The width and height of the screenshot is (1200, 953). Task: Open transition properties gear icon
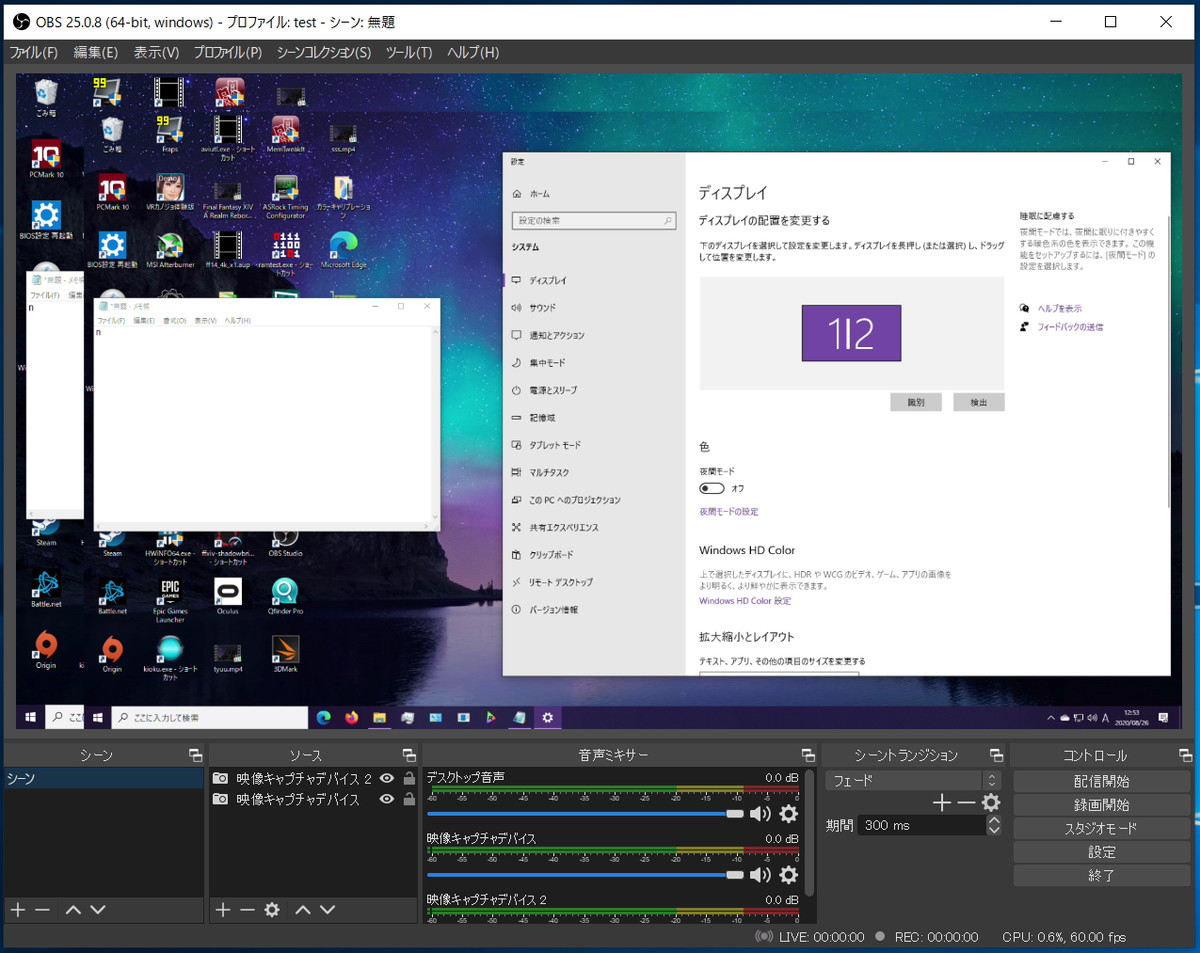click(x=991, y=802)
